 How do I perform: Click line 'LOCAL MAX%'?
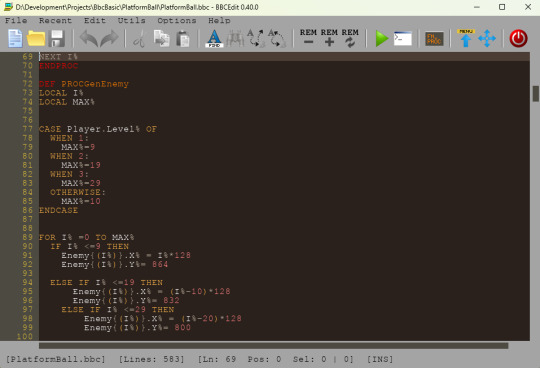tap(67, 102)
